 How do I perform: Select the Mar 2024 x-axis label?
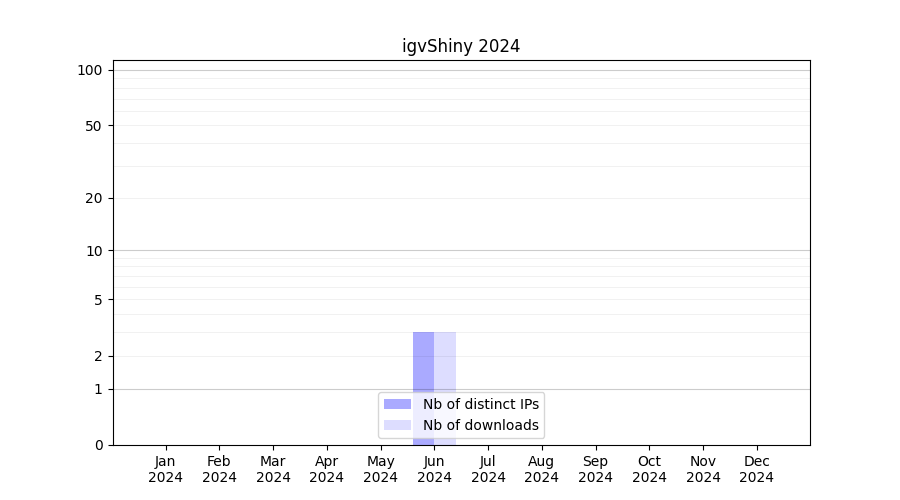(273, 469)
